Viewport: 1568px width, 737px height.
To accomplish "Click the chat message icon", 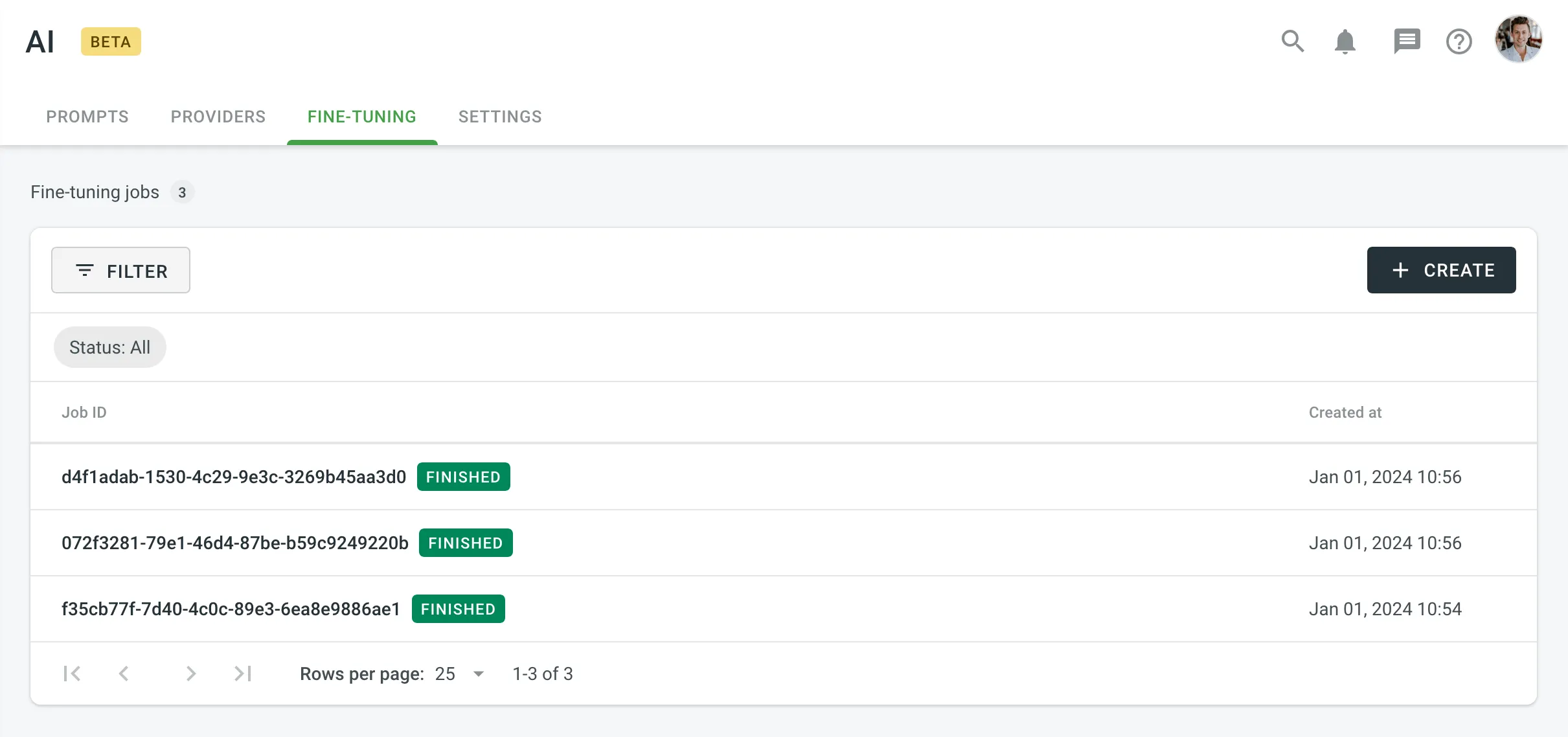I will [1406, 41].
